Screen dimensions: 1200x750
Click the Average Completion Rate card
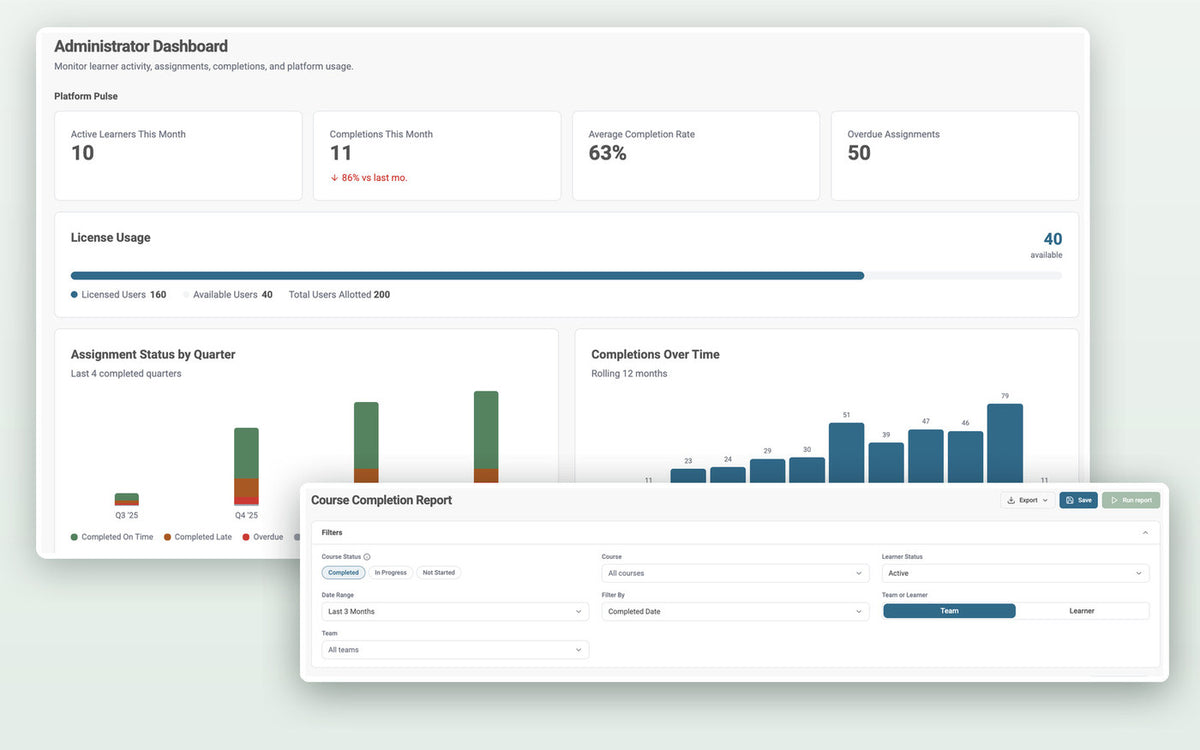tap(696, 156)
